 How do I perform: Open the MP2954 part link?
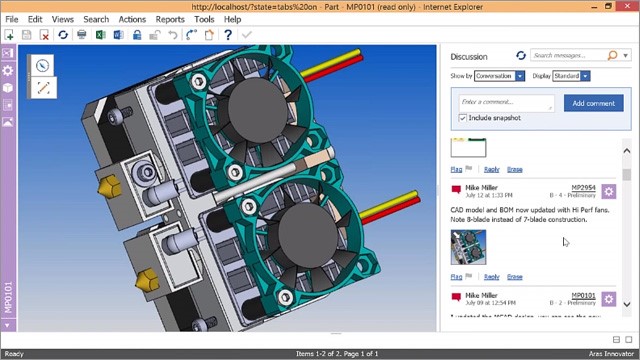583,188
